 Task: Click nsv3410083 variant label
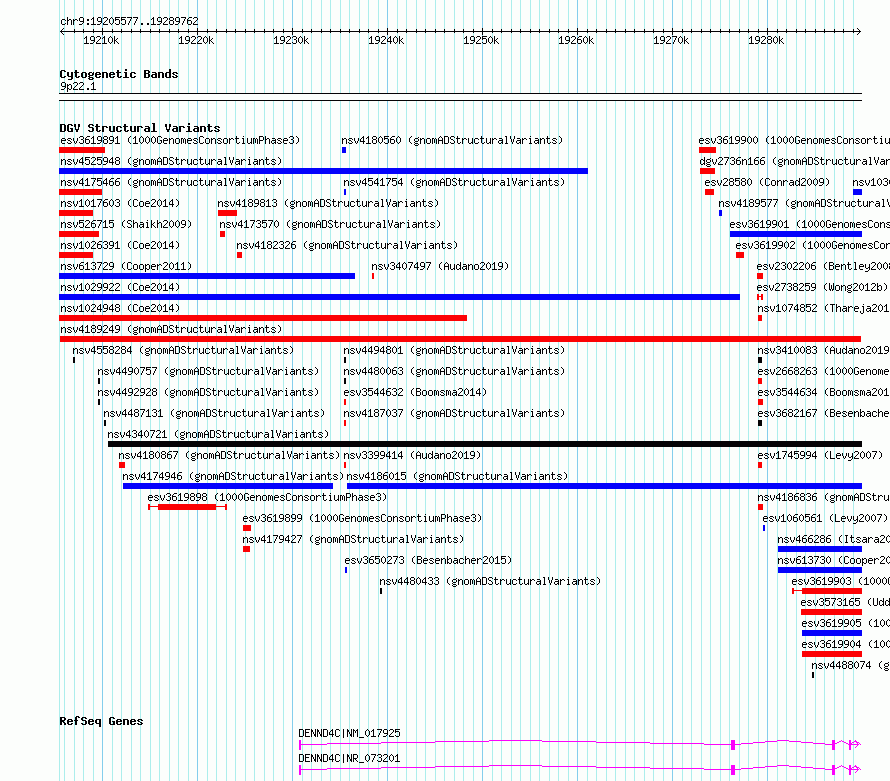[x=824, y=350]
